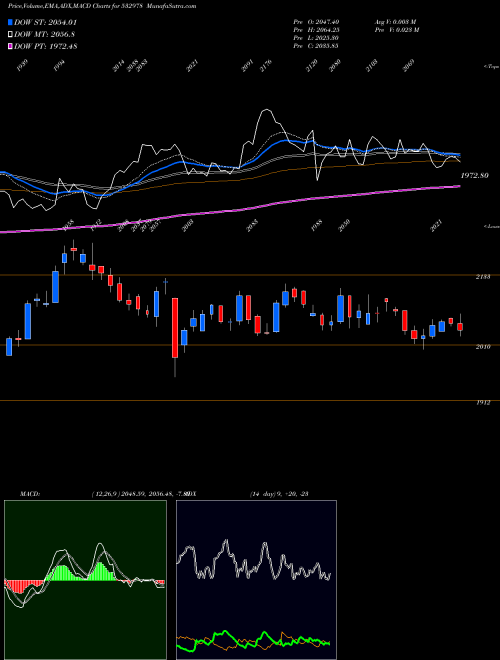Click the 'Pre O: 2047.40' open value
500x660 pixels.
[x=316, y=22]
